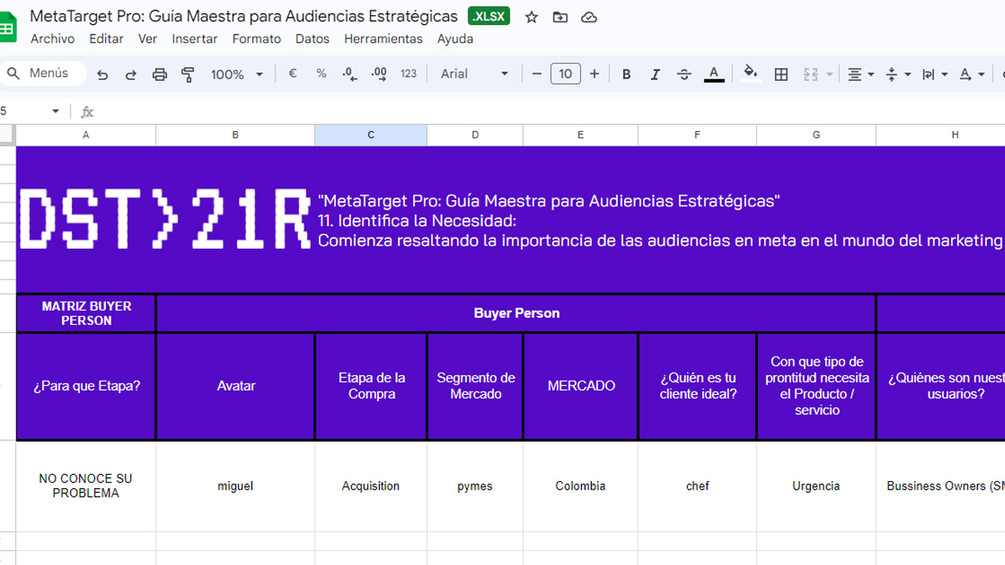Open more number formats (123)

coord(408,74)
